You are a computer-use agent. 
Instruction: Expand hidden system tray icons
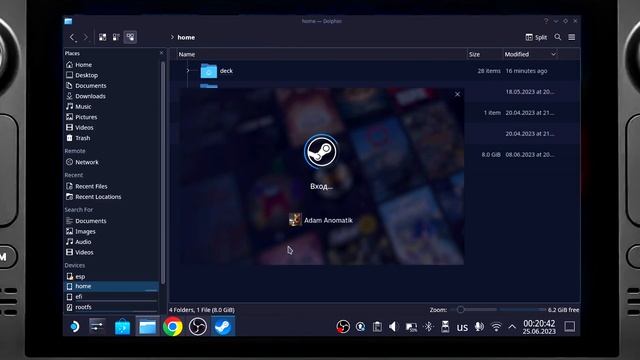click(512, 327)
